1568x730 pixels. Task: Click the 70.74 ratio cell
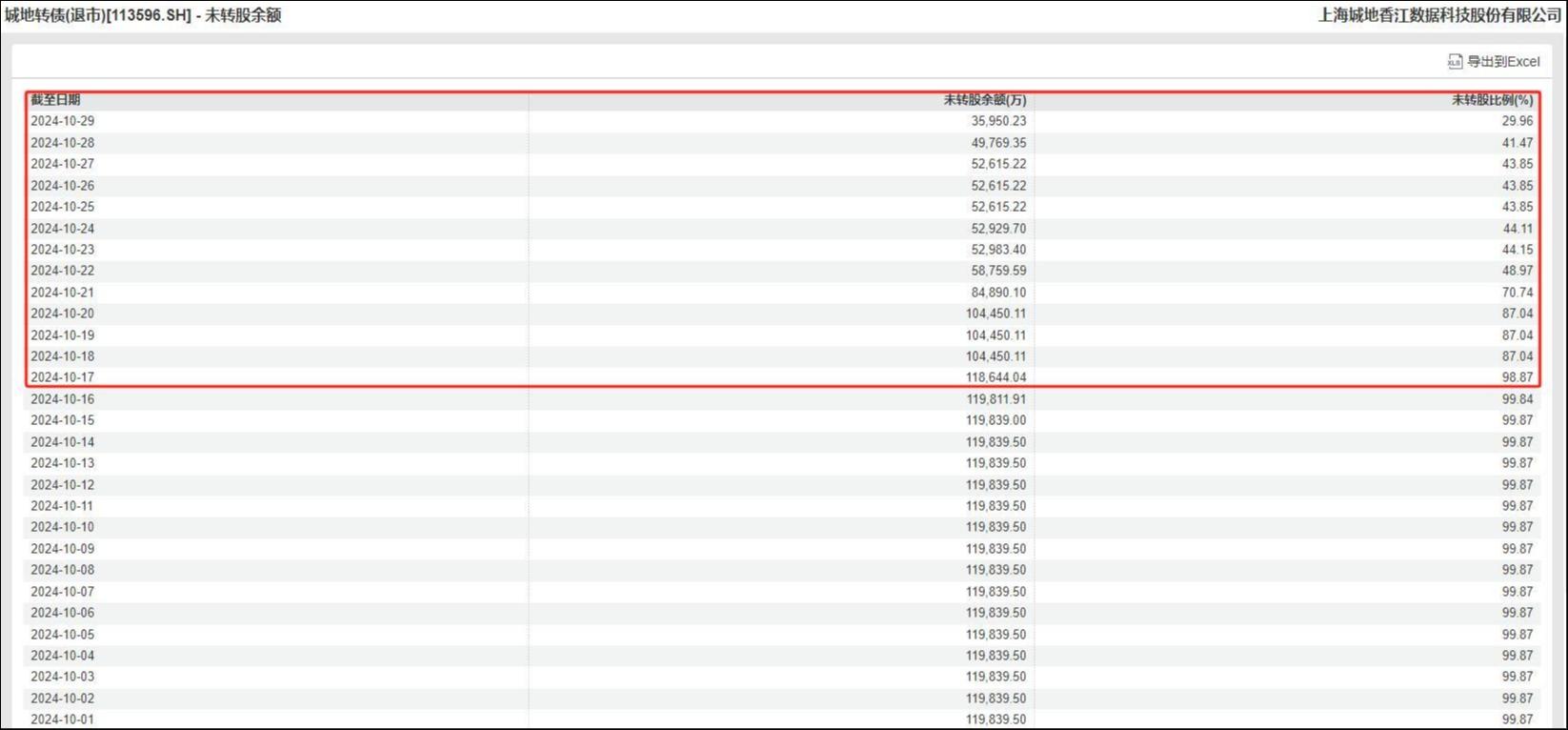pyautogui.click(x=1518, y=293)
